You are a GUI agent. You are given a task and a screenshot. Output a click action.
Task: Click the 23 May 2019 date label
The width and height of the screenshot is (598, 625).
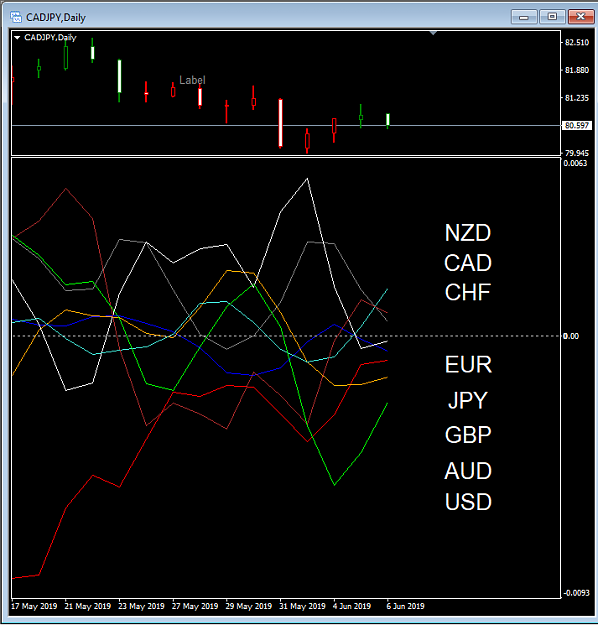142,606
